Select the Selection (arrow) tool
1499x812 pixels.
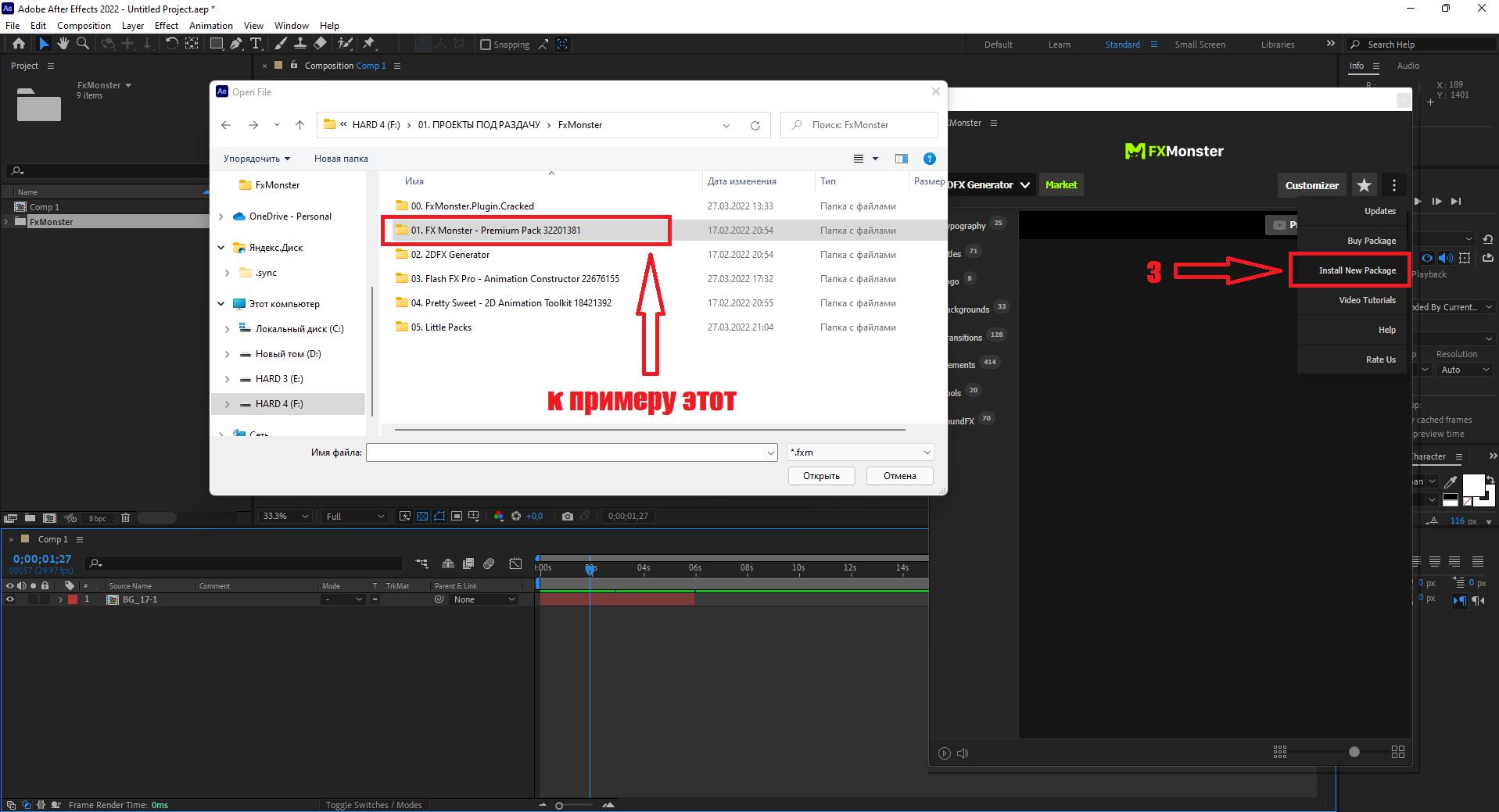point(44,44)
